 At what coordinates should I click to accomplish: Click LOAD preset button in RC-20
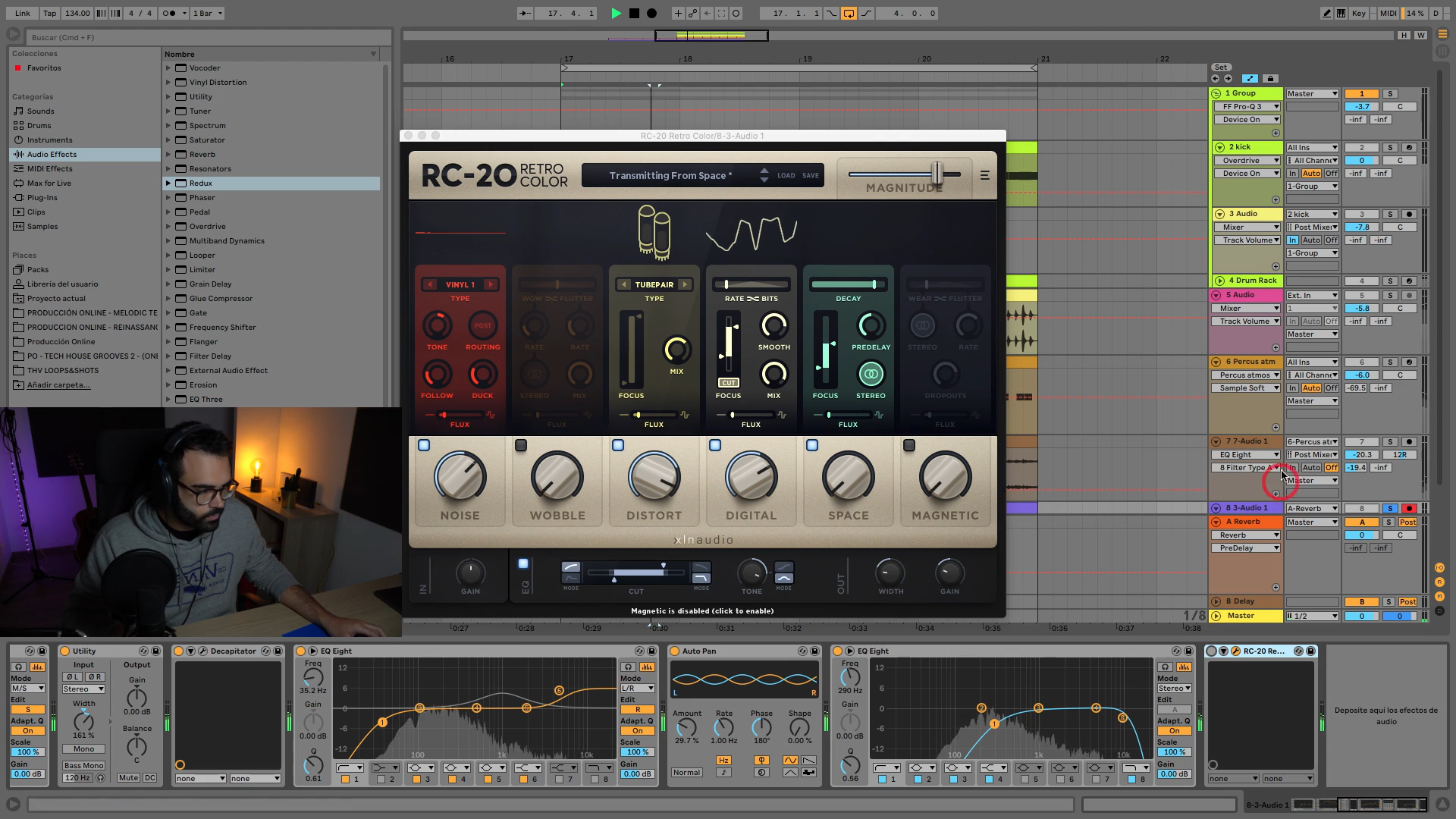coord(786,175)
